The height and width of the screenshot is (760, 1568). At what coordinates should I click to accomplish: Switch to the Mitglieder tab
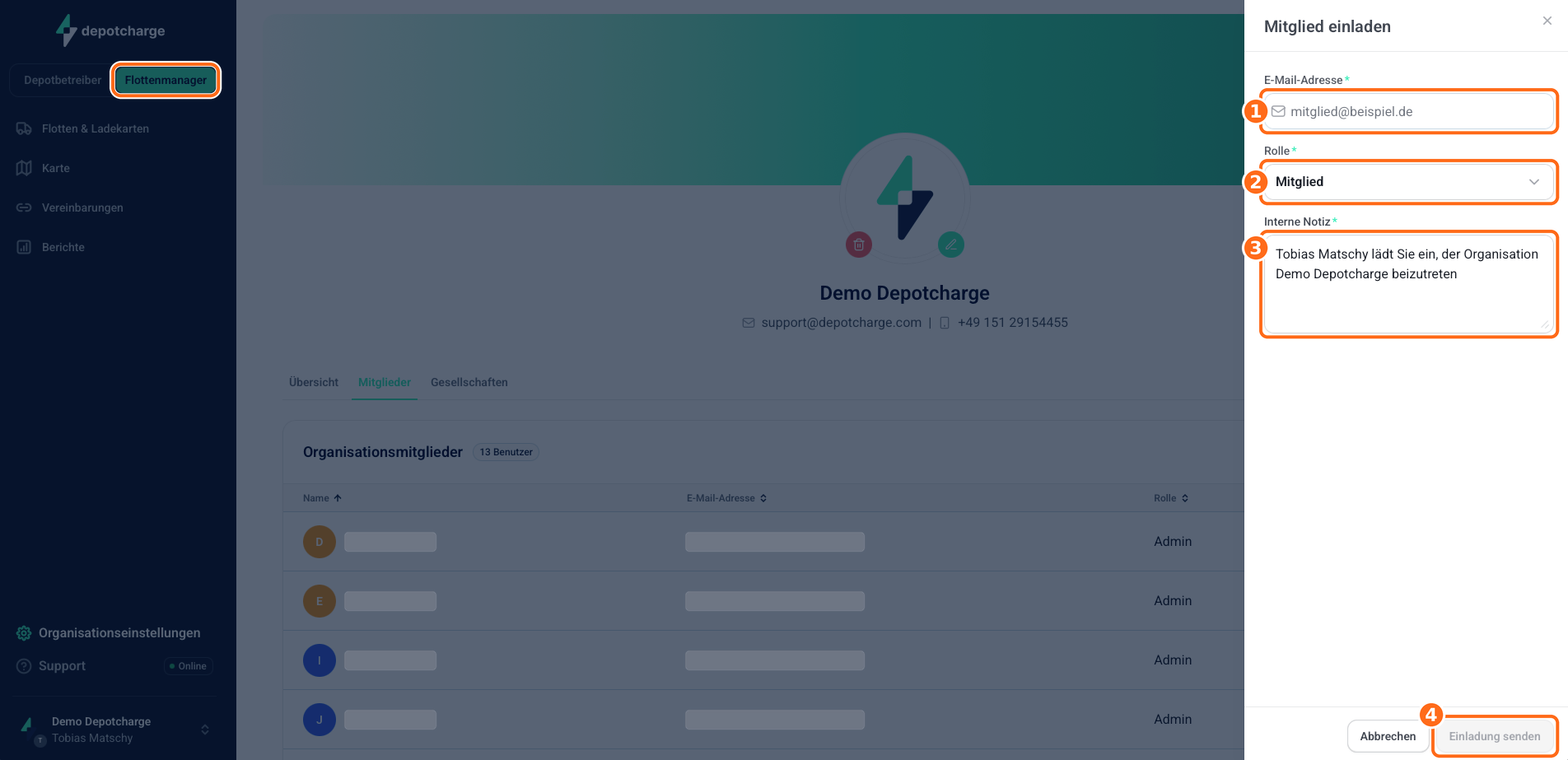click(x=385, y=382)
